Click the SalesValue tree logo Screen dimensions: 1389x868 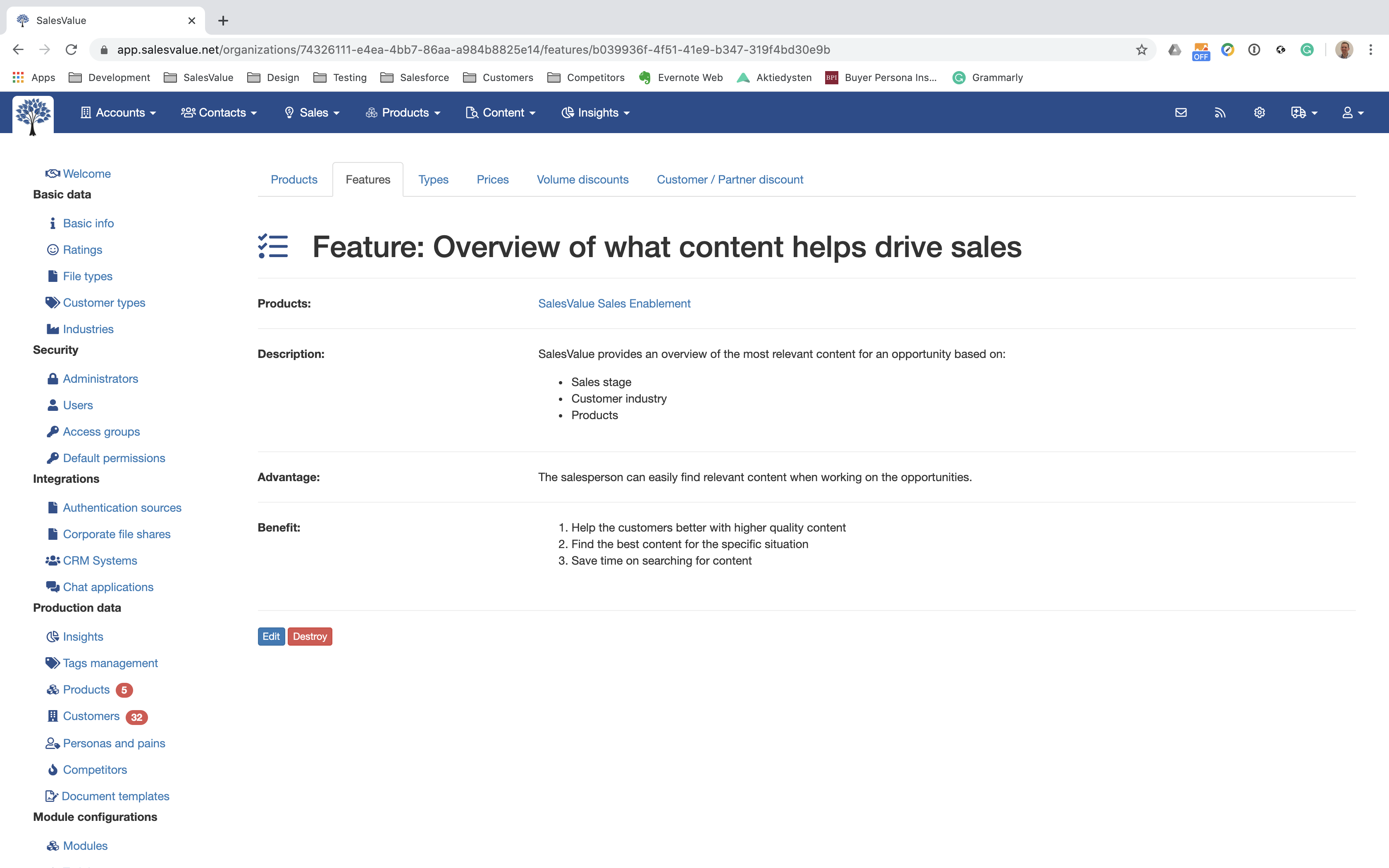click(x=33, y=115)
